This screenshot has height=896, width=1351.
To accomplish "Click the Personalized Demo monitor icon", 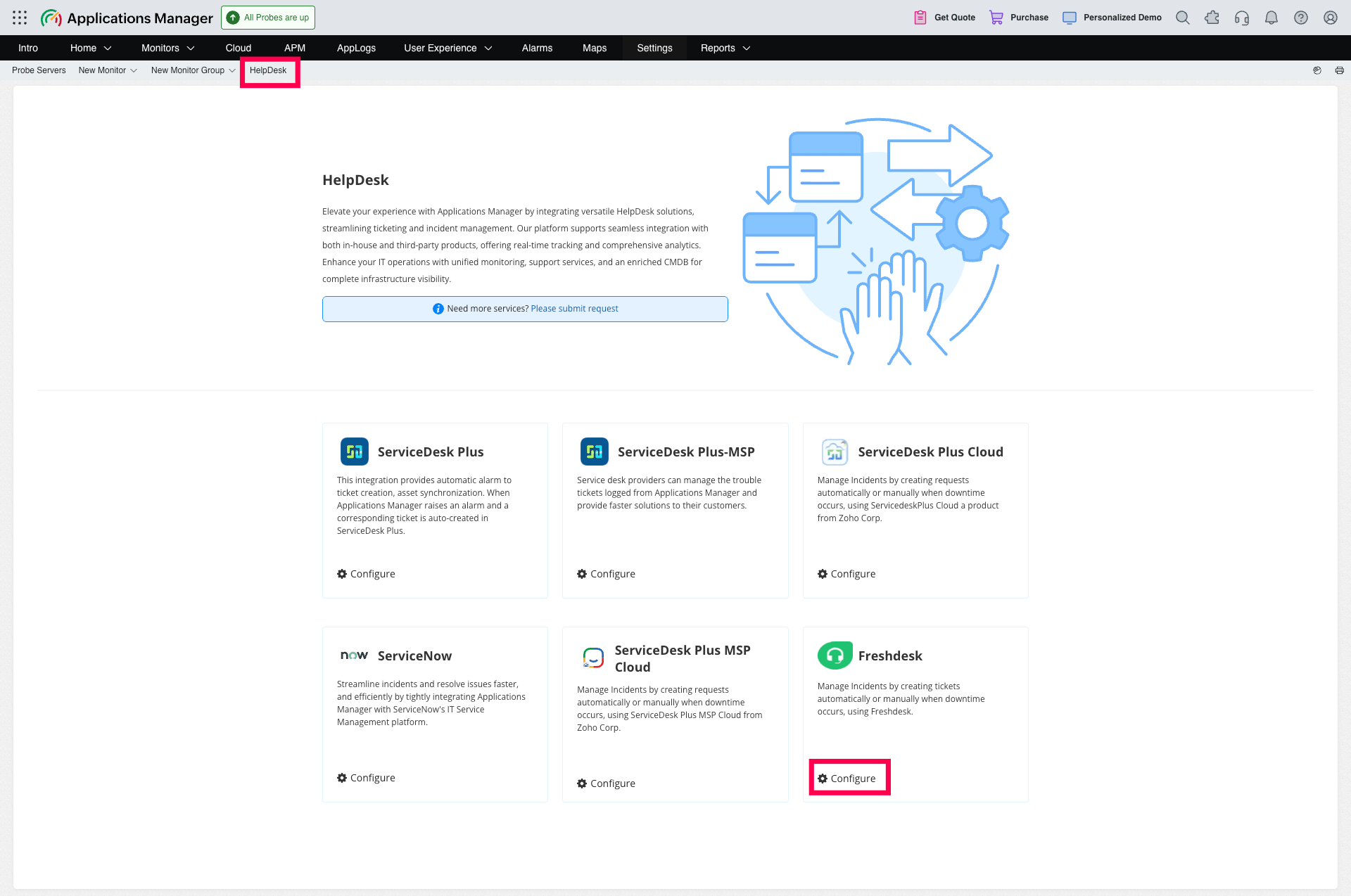I will (1070, 18).
